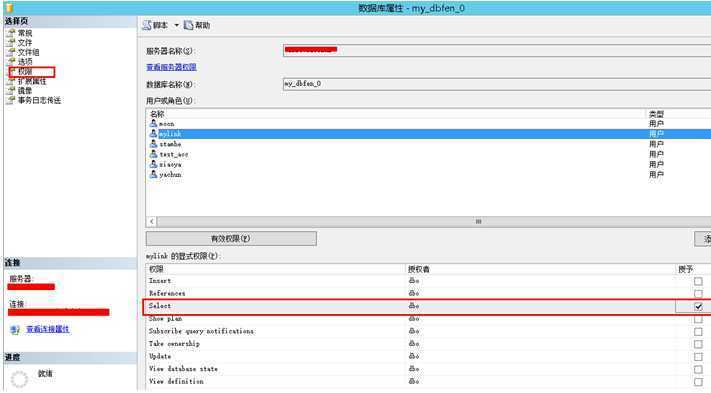Uncheck the 授予 box for Select

pos(698,306)
